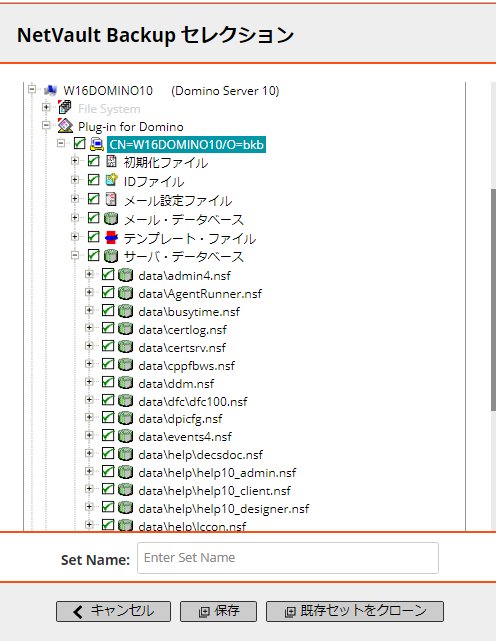This screenshot has width=496, height=641.
Task: Click database icon for data\help\decsdoc.nsf
Action: (126, 454)
